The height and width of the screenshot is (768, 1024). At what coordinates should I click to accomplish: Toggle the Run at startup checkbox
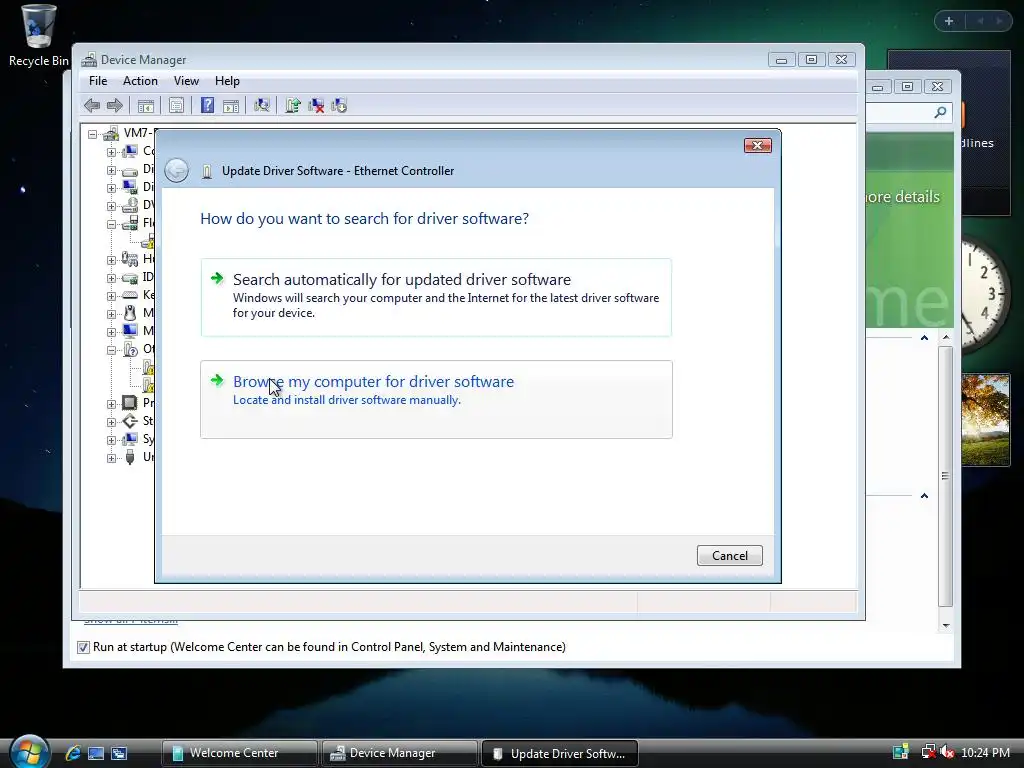83,647
